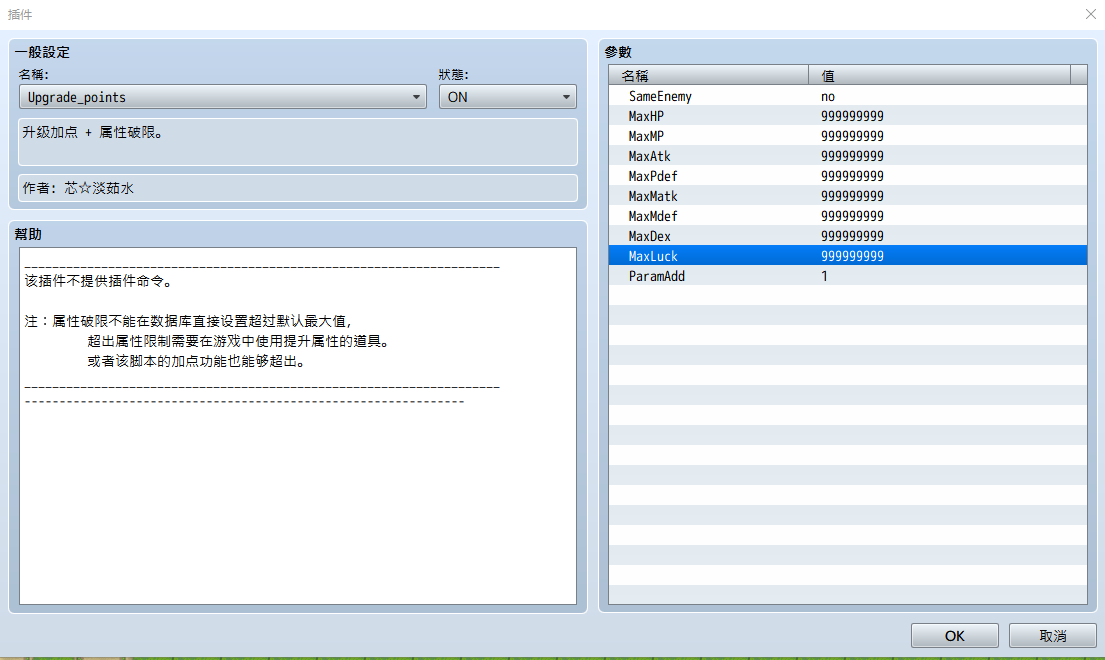The width and height of the screenshot is (1105, 660).
Task: Open the plugin name dropdown showing Upgrade_points
Action: point(222,97)
